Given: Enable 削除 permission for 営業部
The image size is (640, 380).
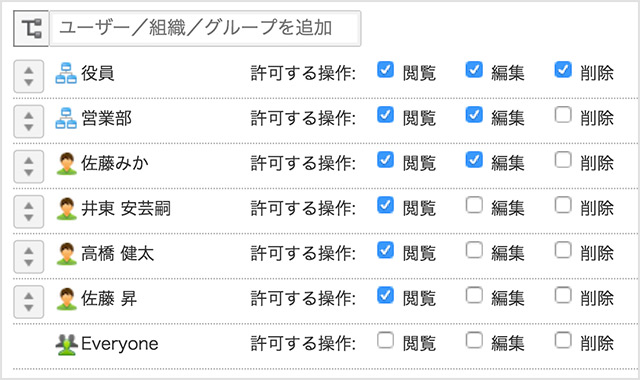Looking at the screenshot, I should click(x=563, y=115).
